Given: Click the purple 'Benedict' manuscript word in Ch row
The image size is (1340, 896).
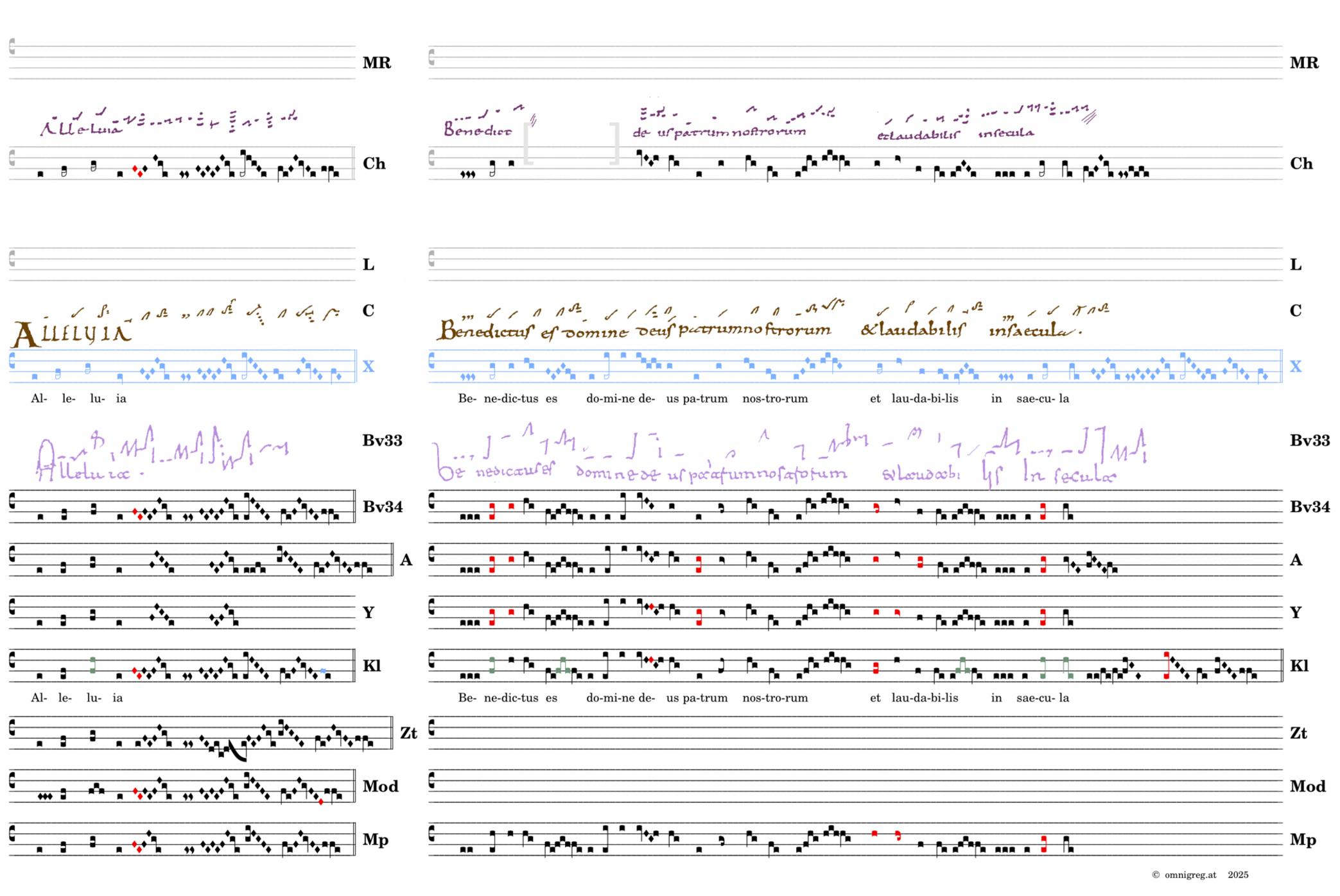Looking at the screenshot, I should coord(477,130).
